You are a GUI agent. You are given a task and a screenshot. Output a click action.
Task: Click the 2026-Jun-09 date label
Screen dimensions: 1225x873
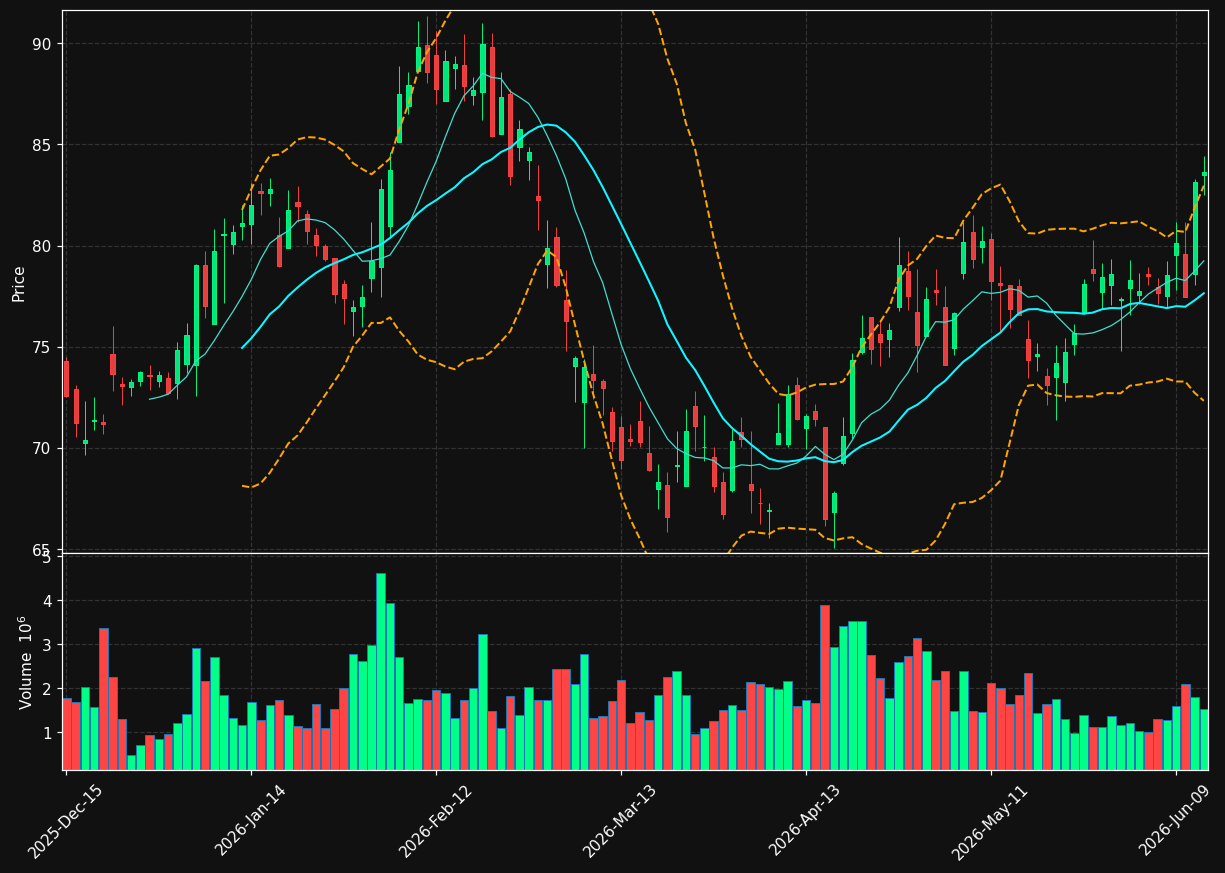click(x=1176, y=821)
